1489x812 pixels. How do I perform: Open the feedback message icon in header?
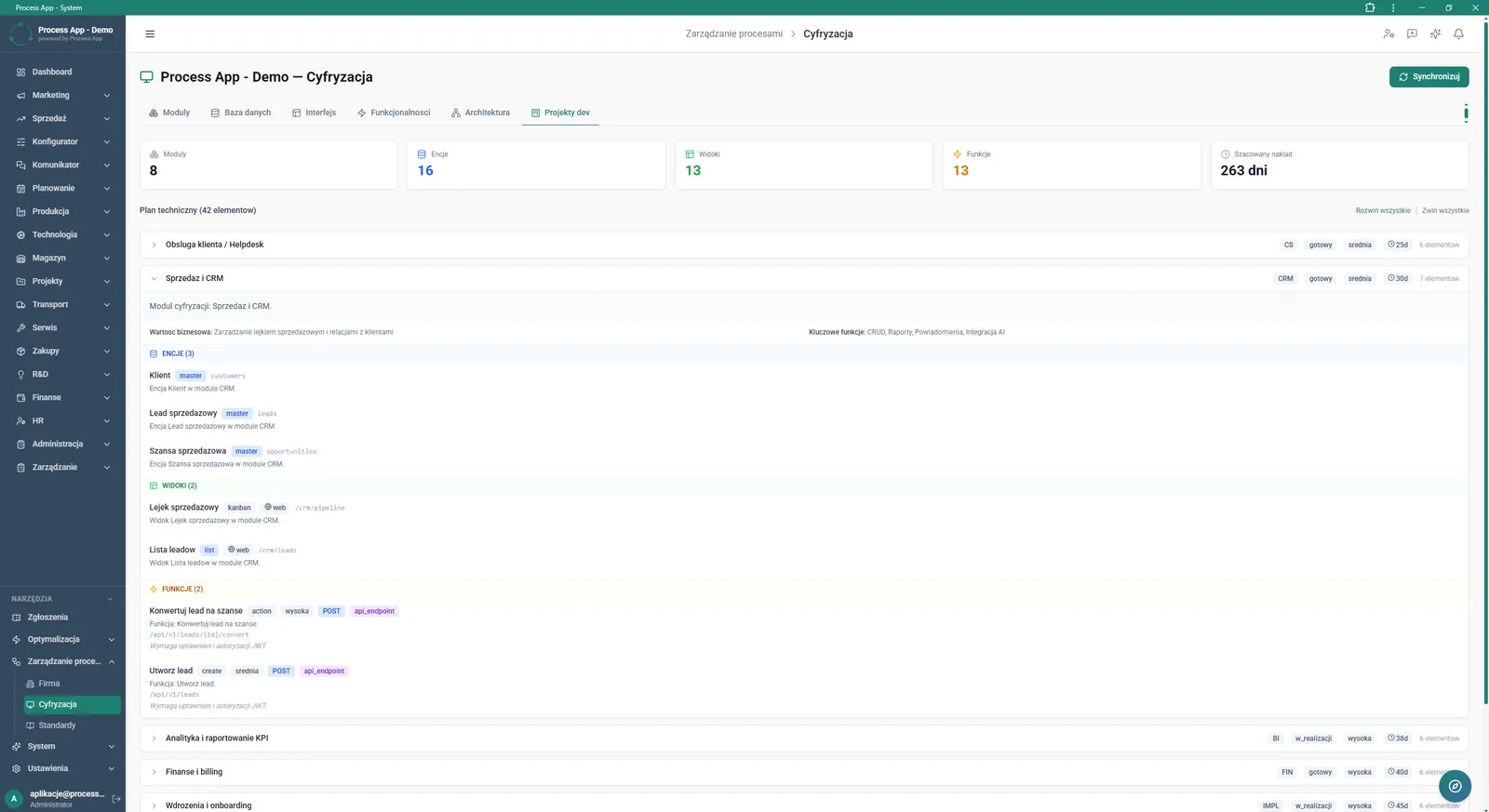point(1412,33)
